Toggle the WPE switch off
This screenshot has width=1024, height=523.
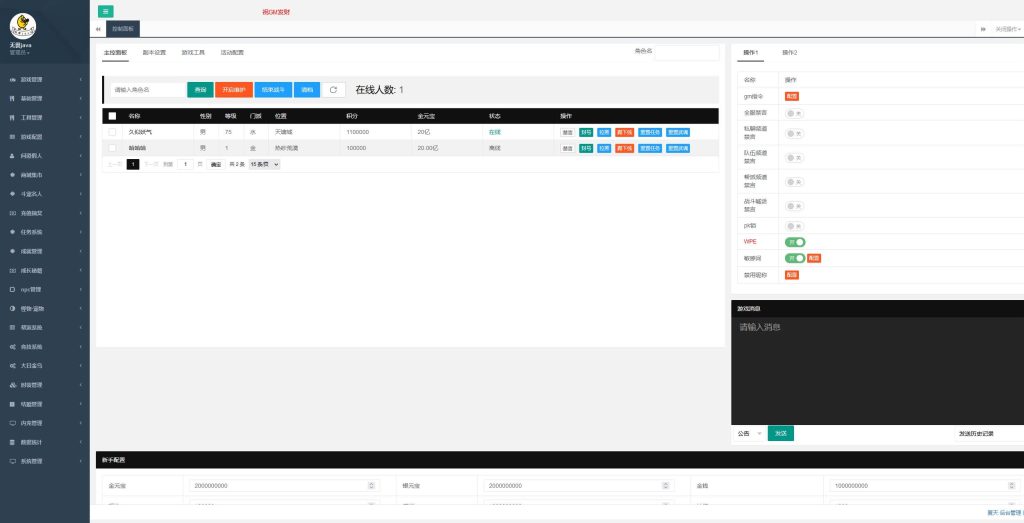795,242
